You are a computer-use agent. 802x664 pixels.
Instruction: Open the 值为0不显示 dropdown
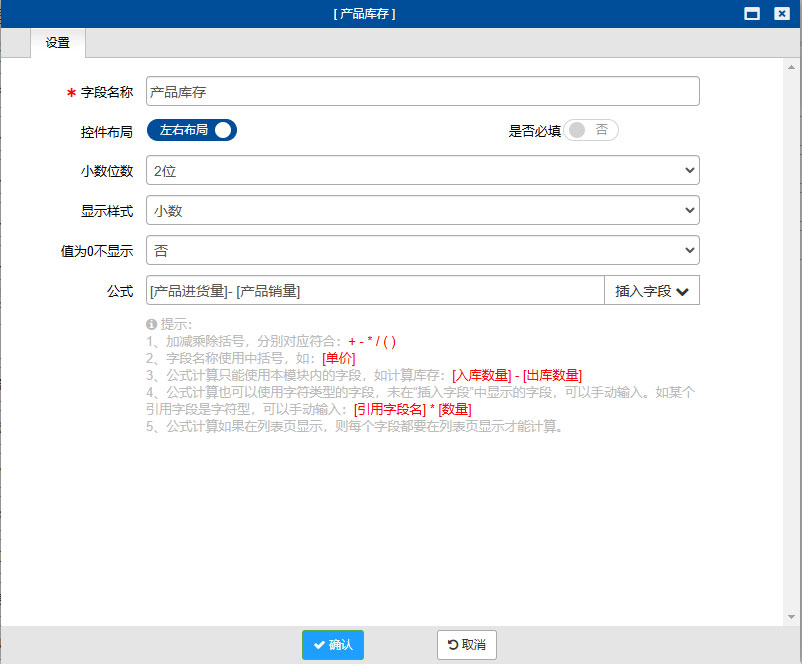pos(422,250)
